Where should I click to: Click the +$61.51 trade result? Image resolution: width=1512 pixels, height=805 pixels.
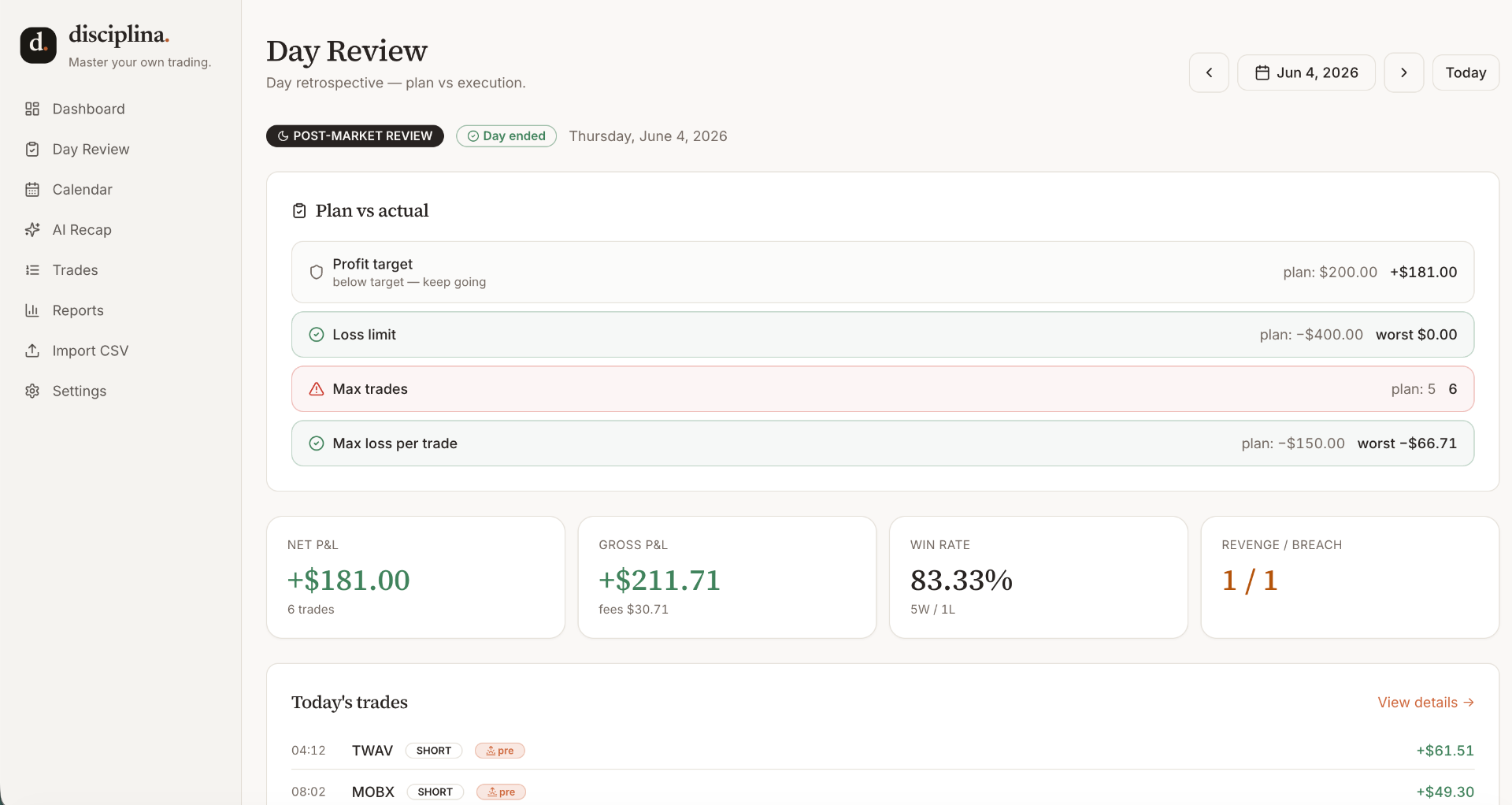[x=1445, y=751]
